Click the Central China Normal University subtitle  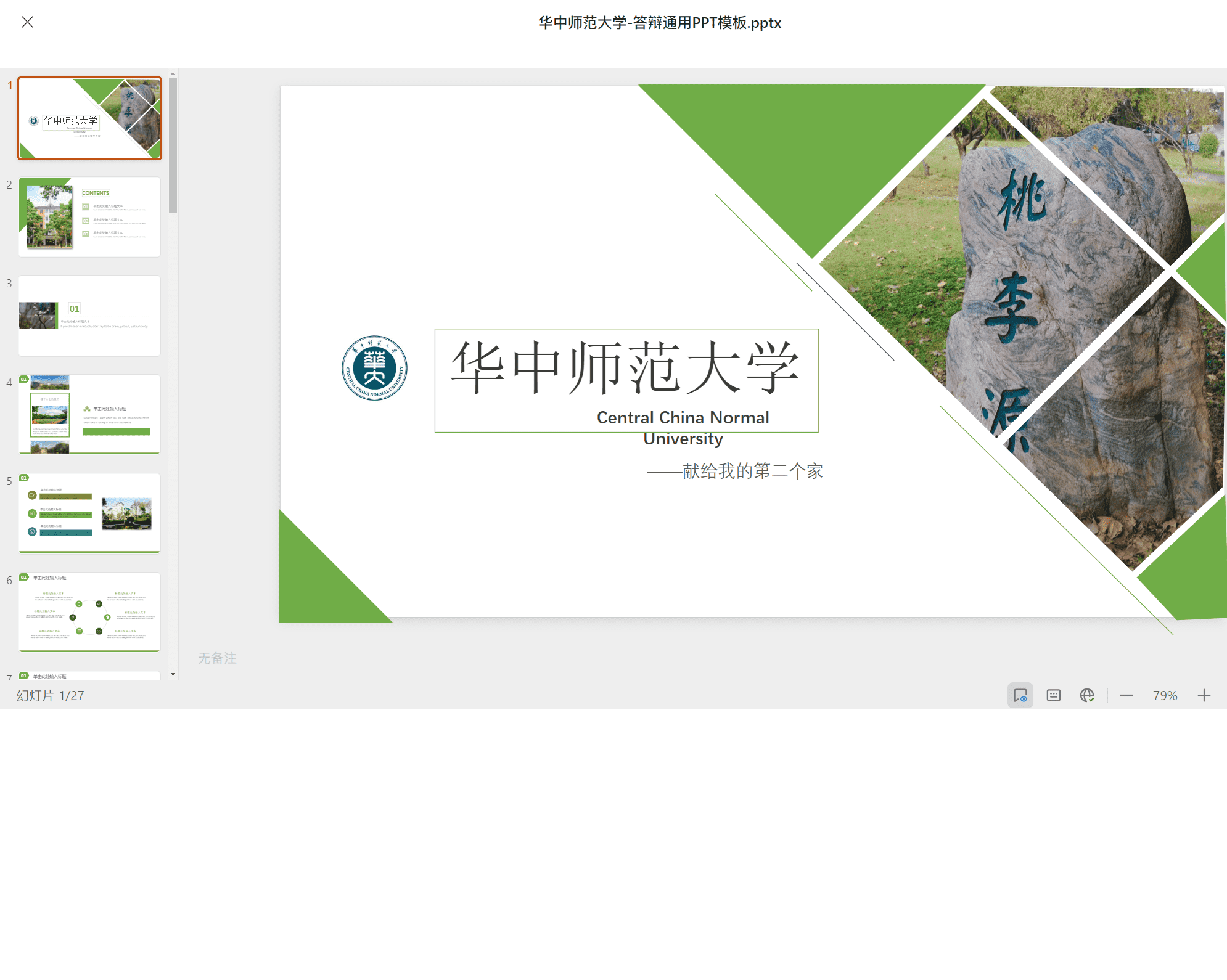coord(683,428)
